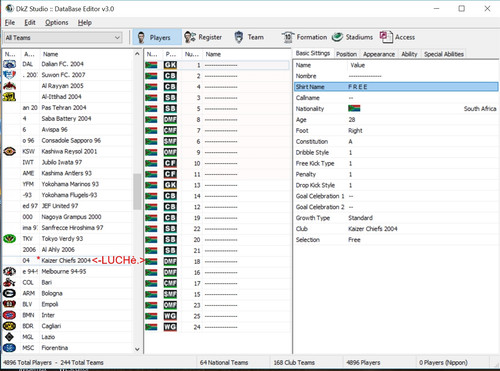
Task: Click the player list Nu... column header
Action: click(x=192, y=54)
